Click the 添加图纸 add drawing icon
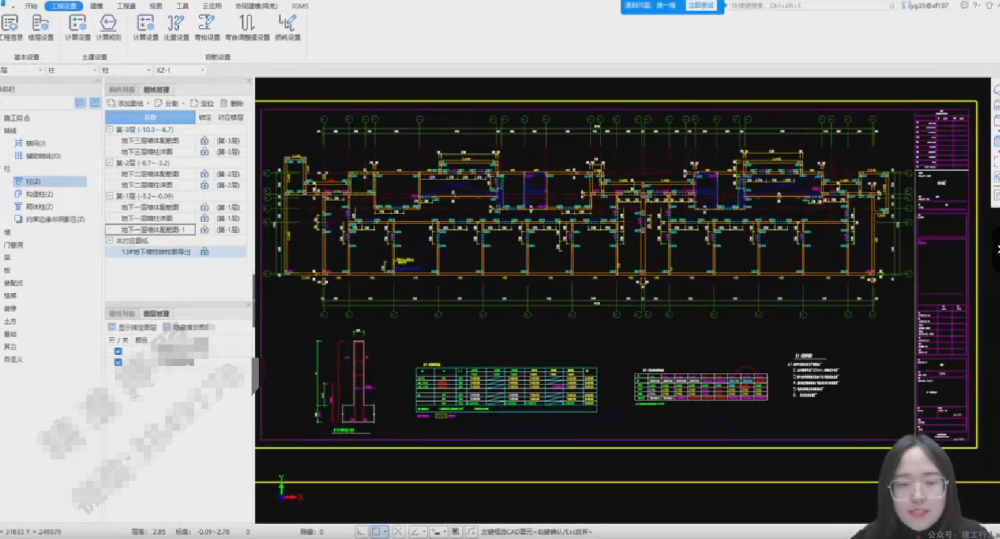 [112, 103]
